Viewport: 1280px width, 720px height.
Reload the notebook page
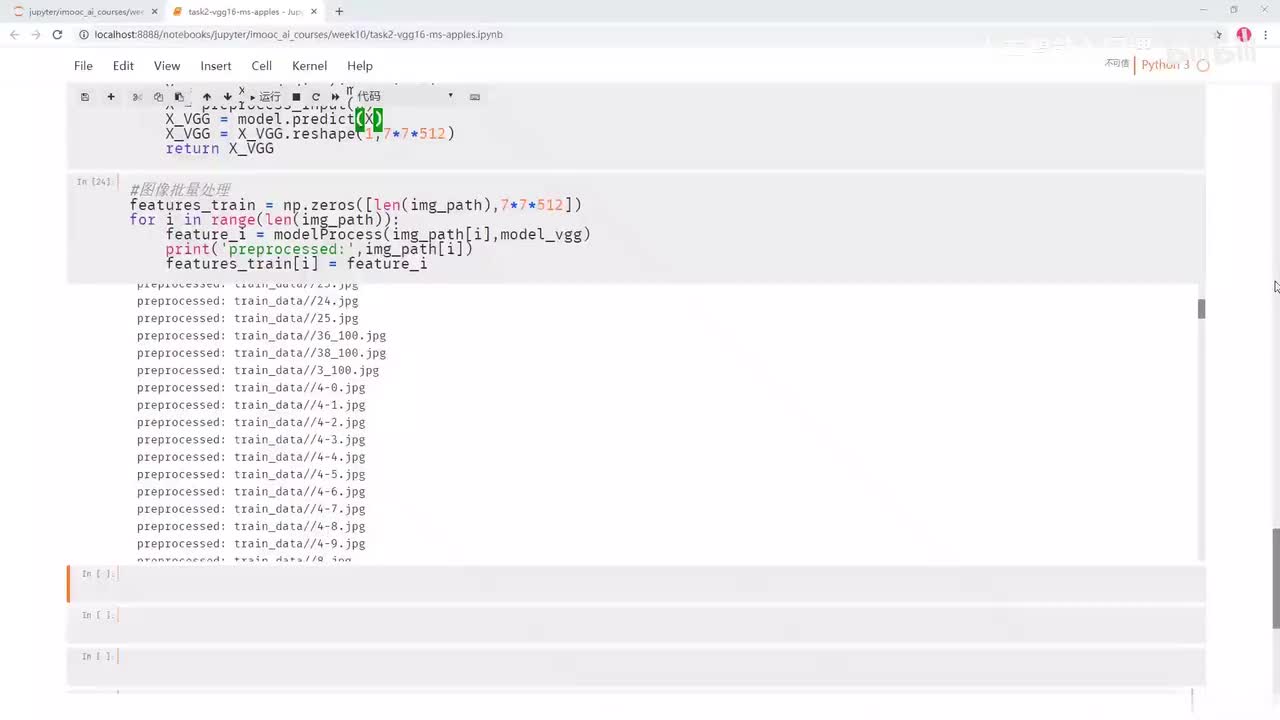(57, 34)
